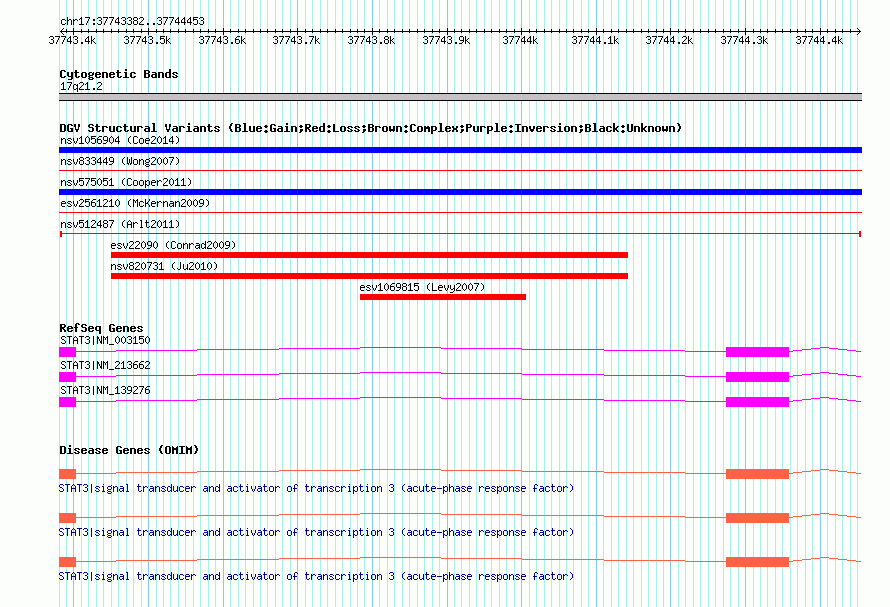Click the 37743.6k ruler tick label
The image size is (890, 607).
[222, 40]
